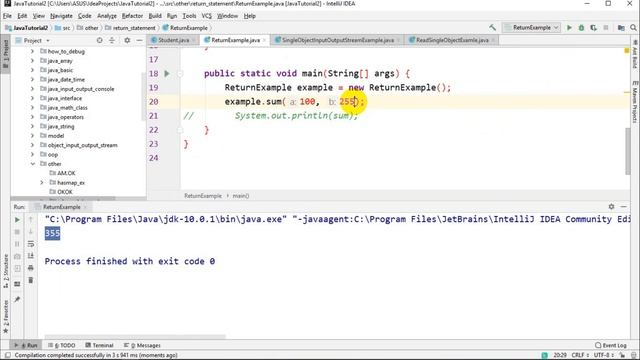Open the Terminal tool window button
The image size is (640, 360).
(x=99, y=345)
